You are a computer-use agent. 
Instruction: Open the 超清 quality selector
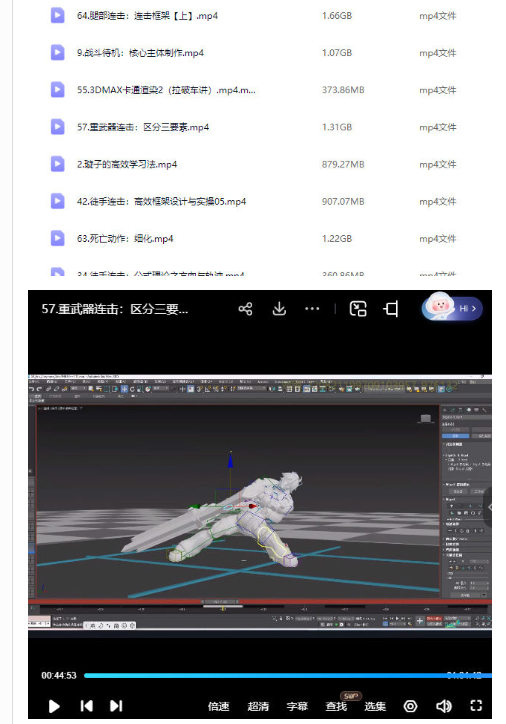pos(258,706)
